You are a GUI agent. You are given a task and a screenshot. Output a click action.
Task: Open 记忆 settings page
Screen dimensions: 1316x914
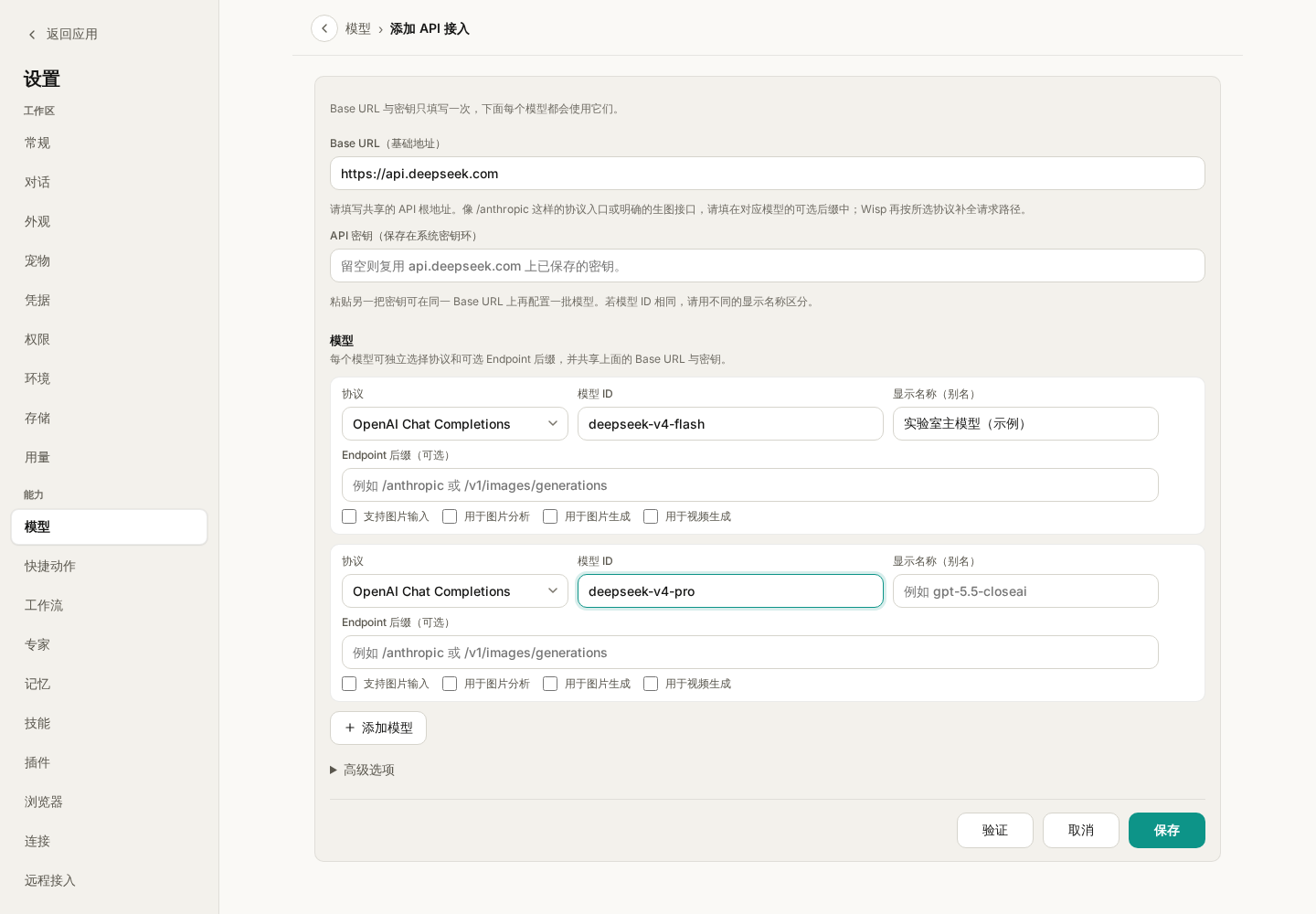[x=109, y=684]
